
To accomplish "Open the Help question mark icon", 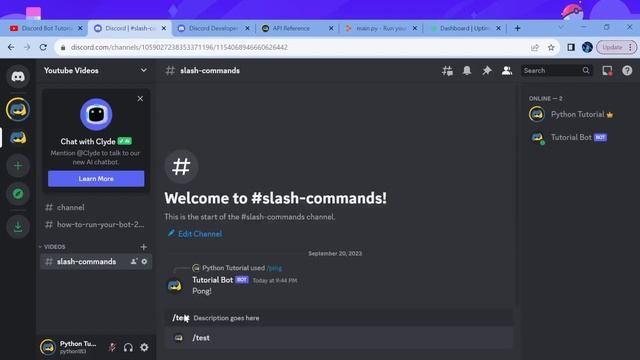I will pyautogui.click(x=627, y=71).
